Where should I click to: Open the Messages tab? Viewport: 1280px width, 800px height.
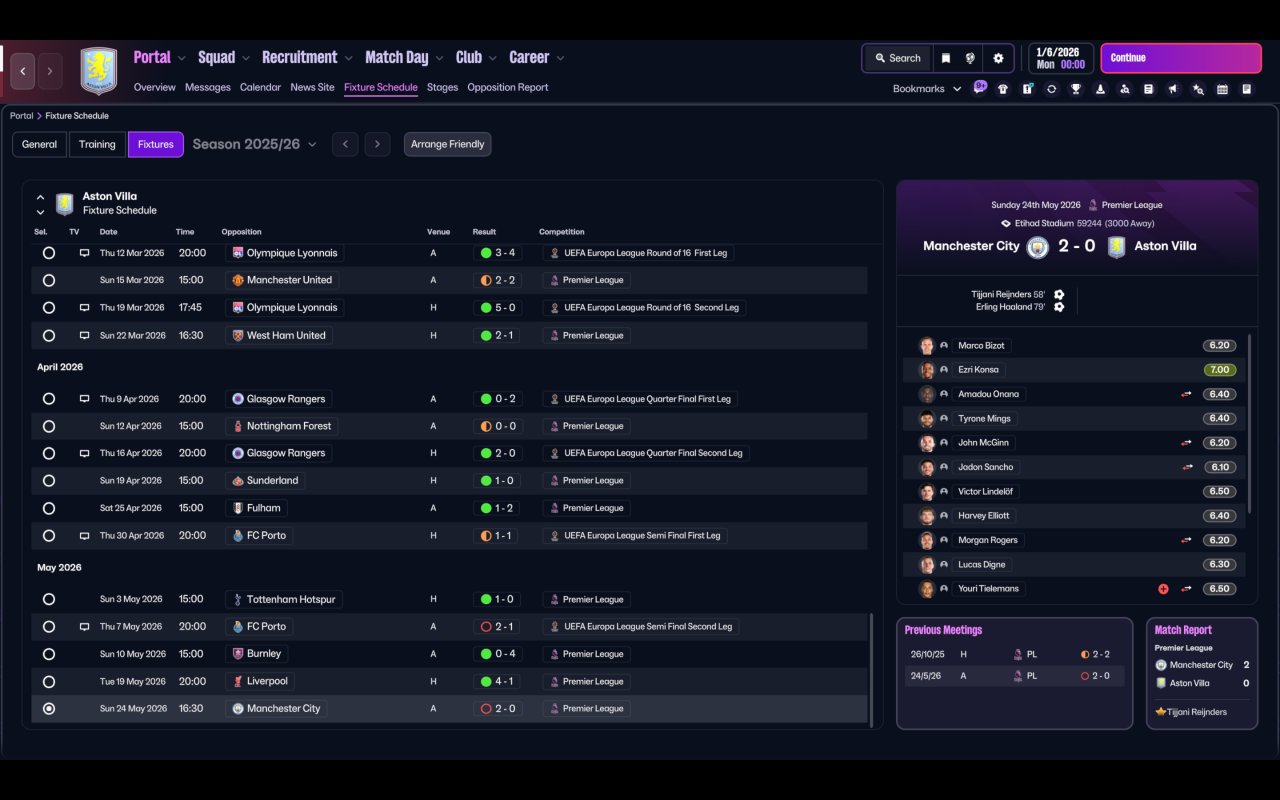208,87
